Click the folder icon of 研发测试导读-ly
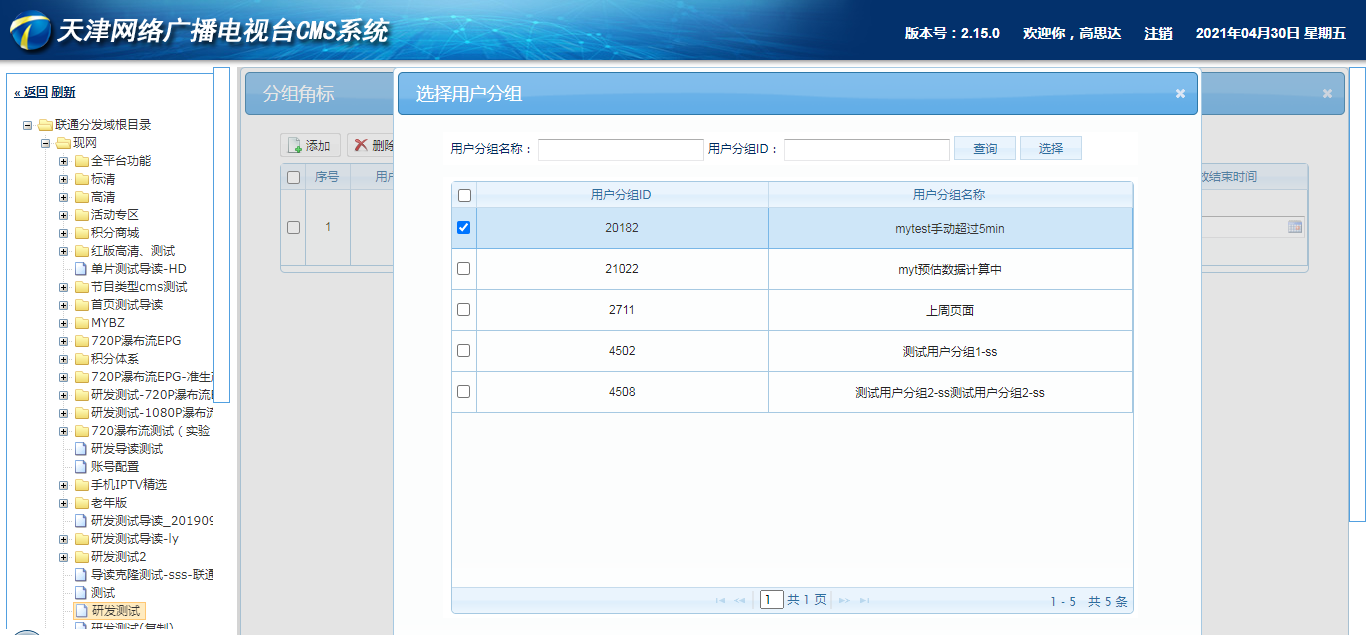Screen dimensions: 1366x635 82,539
